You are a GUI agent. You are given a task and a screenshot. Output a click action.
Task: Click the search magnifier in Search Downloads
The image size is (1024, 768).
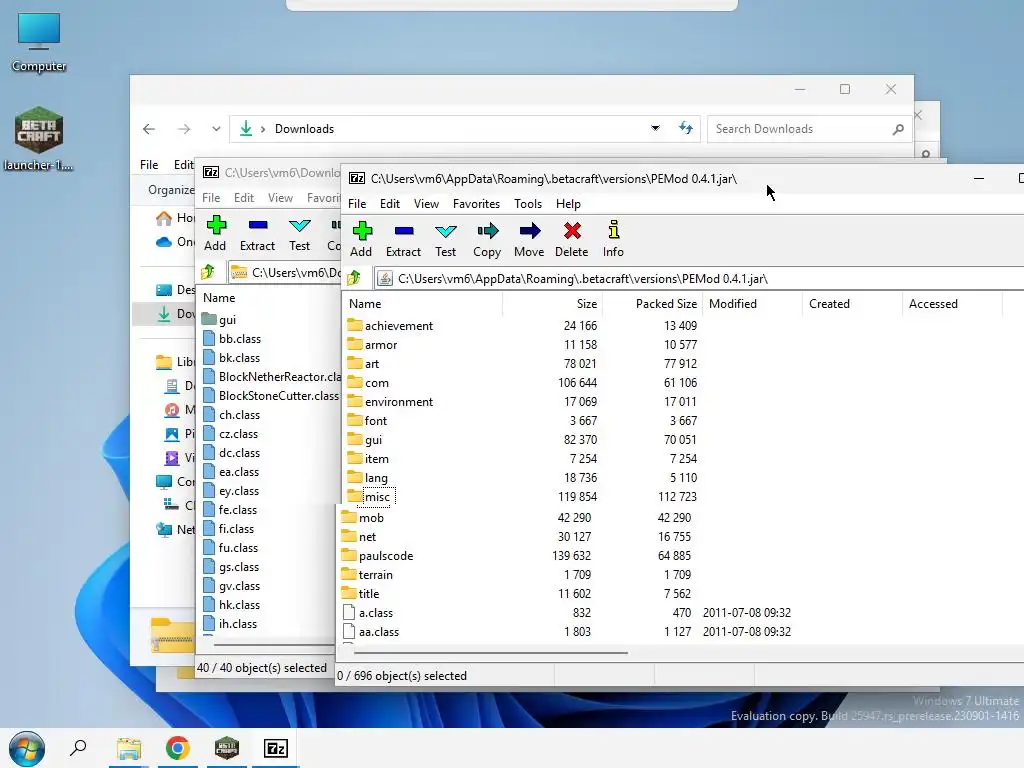coord(899,129)
